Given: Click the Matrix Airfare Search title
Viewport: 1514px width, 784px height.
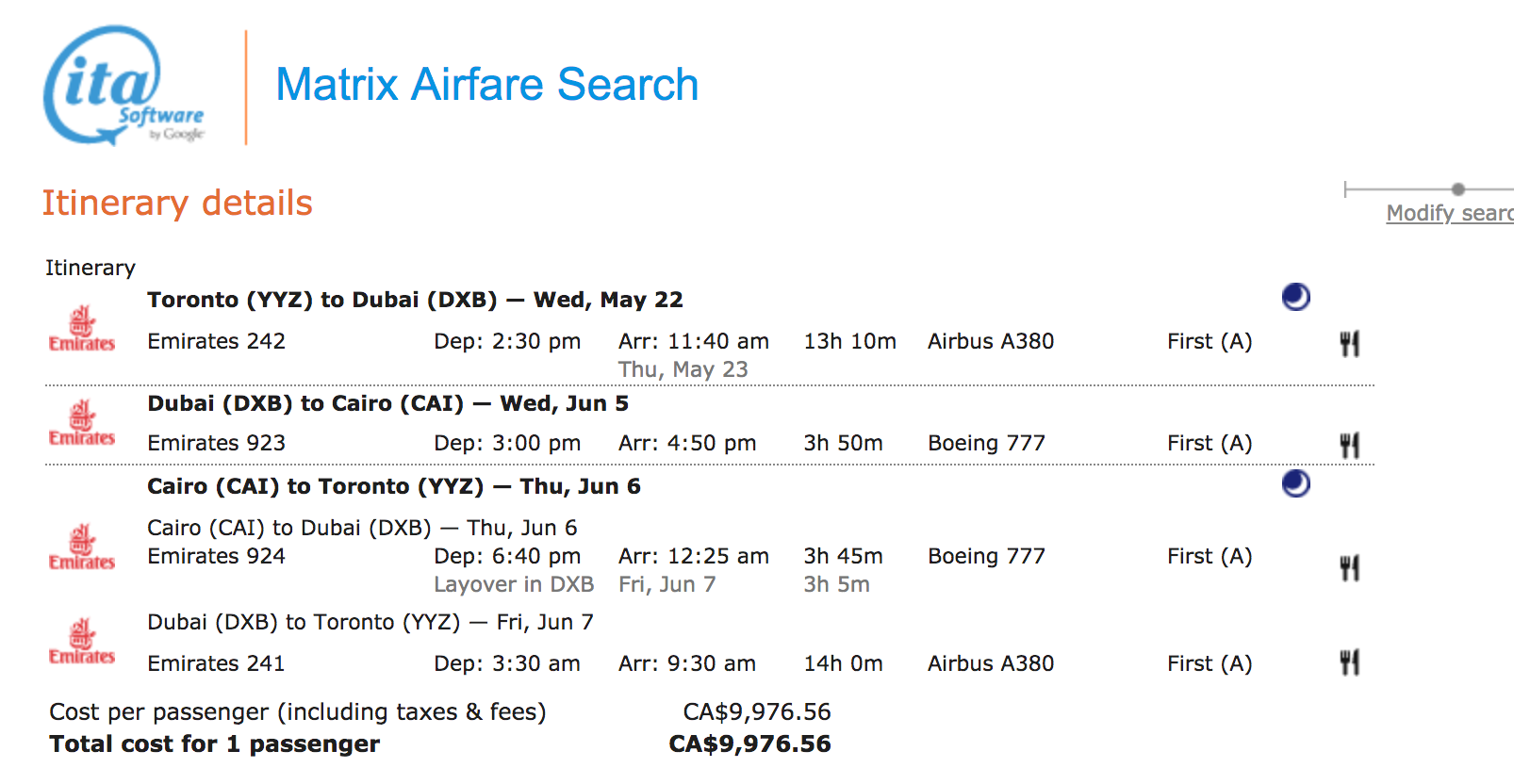Looking at the screenshot, I should [486, 85].
